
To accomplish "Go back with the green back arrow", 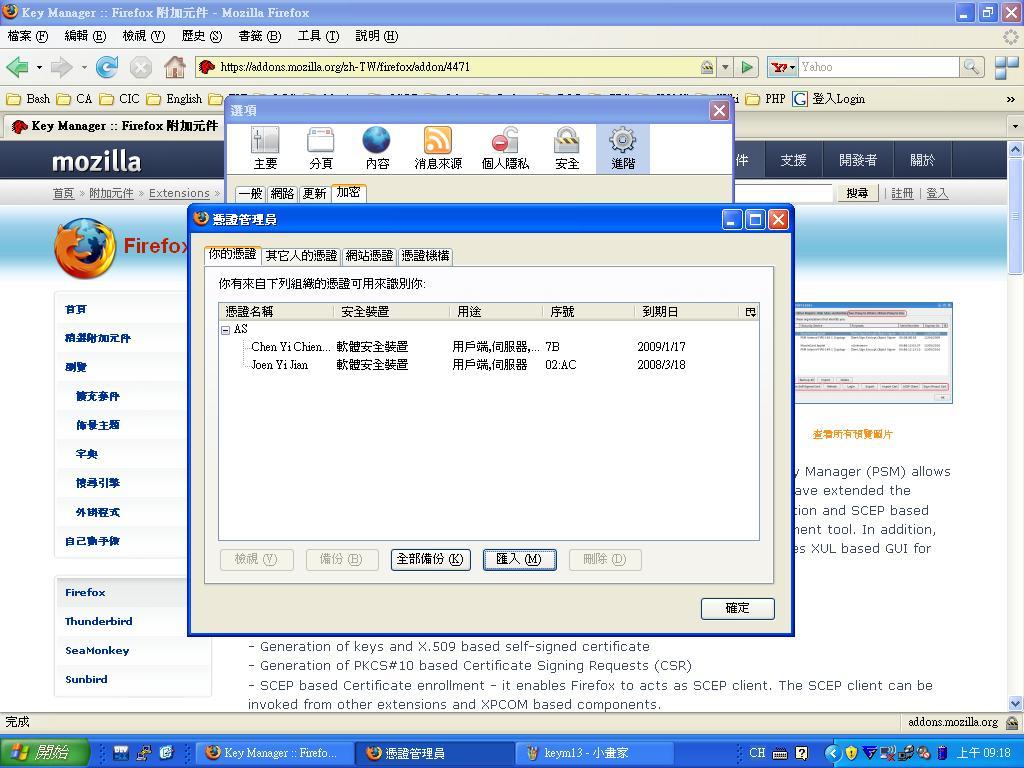I will [x=17, y=67].
